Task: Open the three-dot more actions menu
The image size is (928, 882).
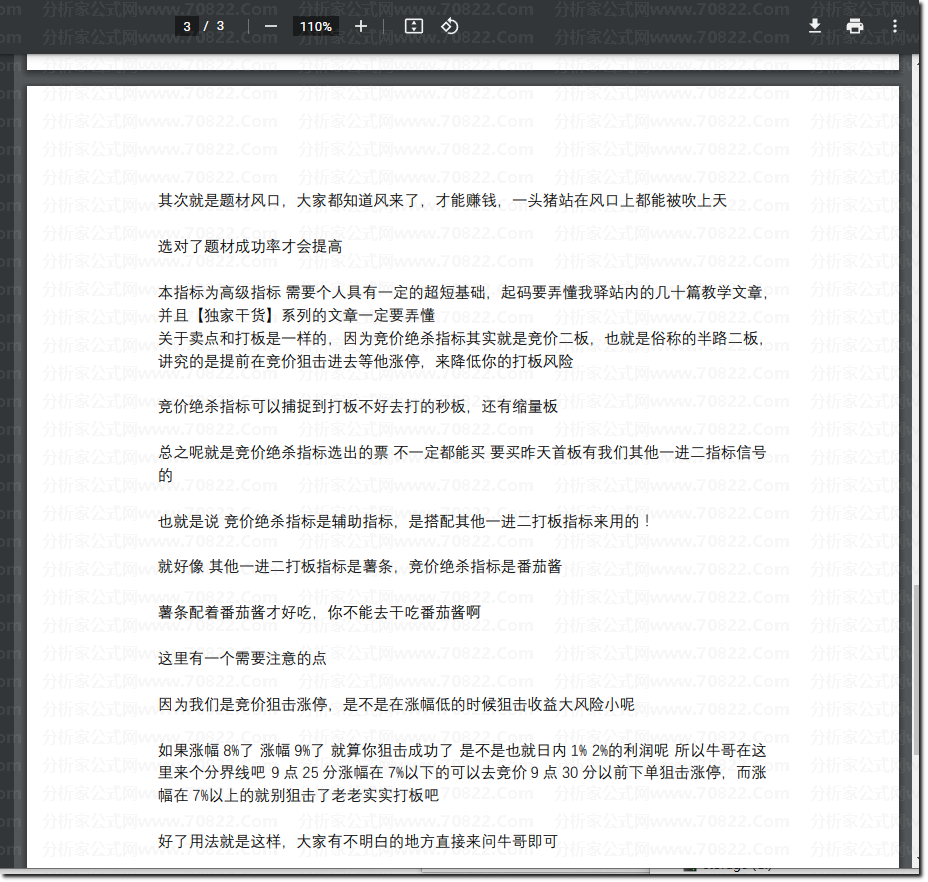Action: coord(895,26)
